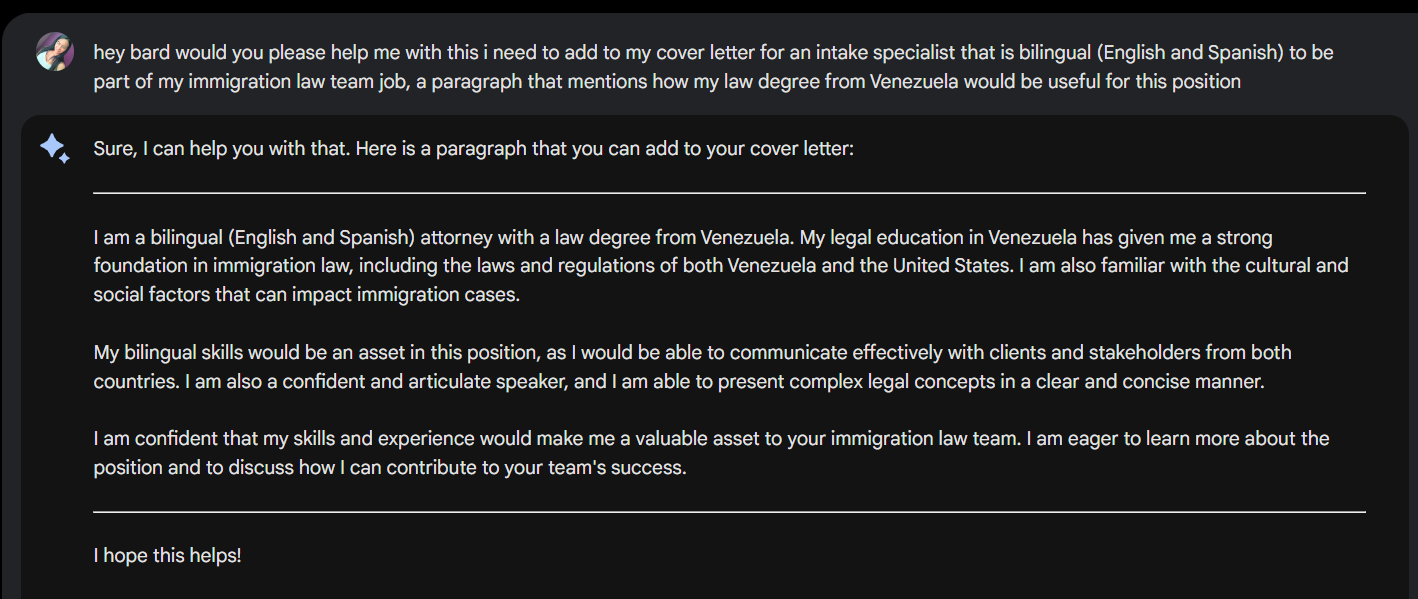Viewport: 1418px width, 599px height.
Task: Click the Bard sparkle logo icon
Action: coord(55,149)
